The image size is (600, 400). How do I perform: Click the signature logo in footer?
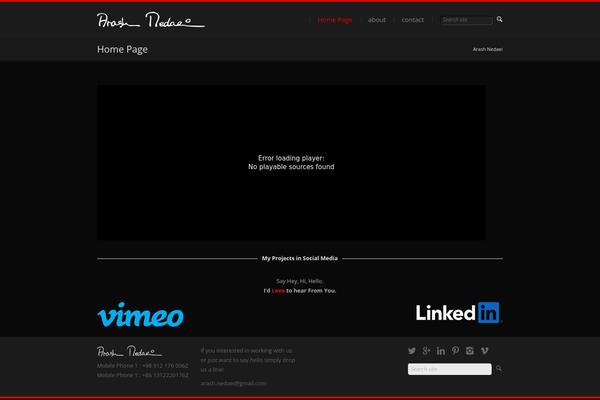(129, 351)
